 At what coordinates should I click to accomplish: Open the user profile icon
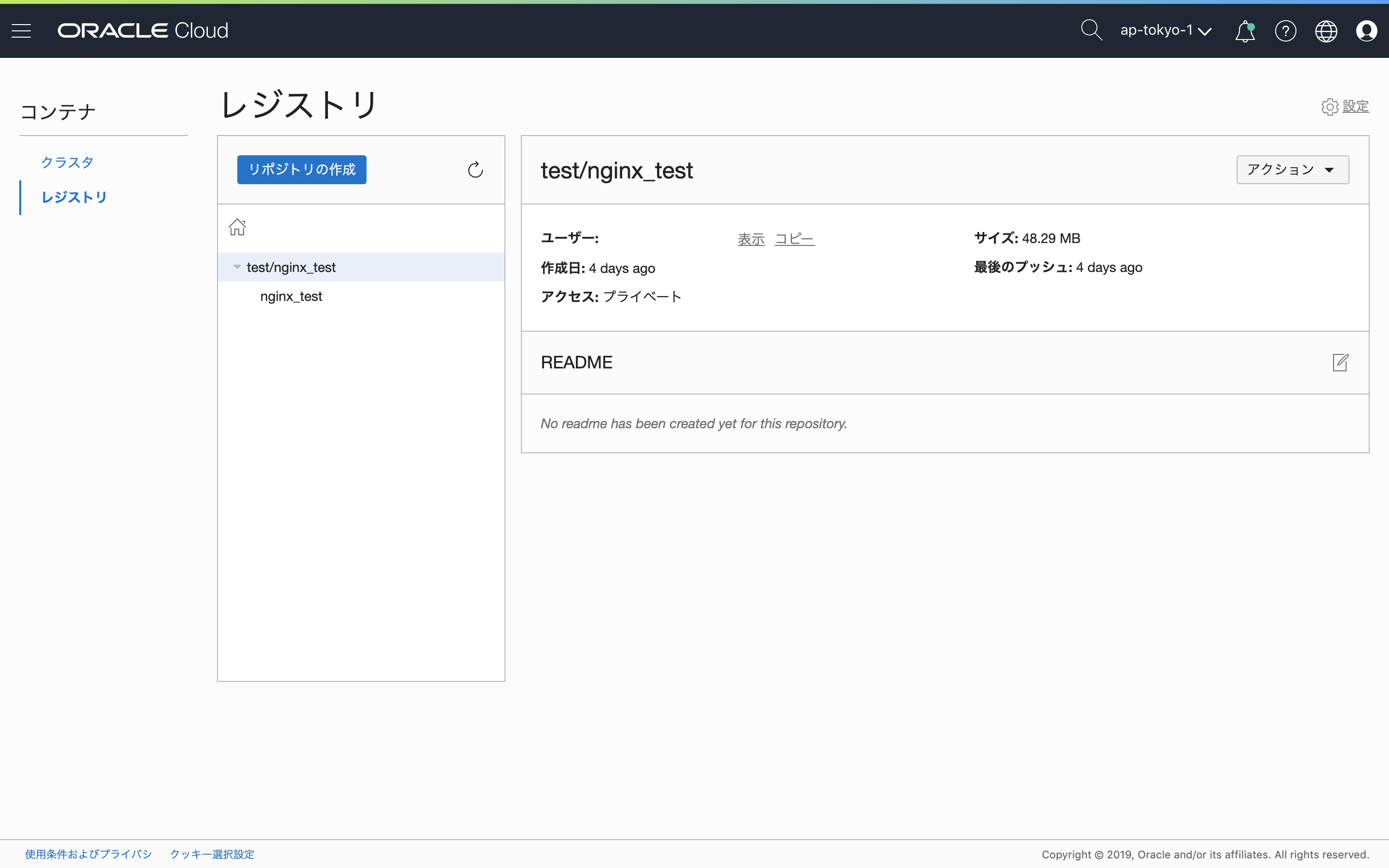[x=1367, y=30]
